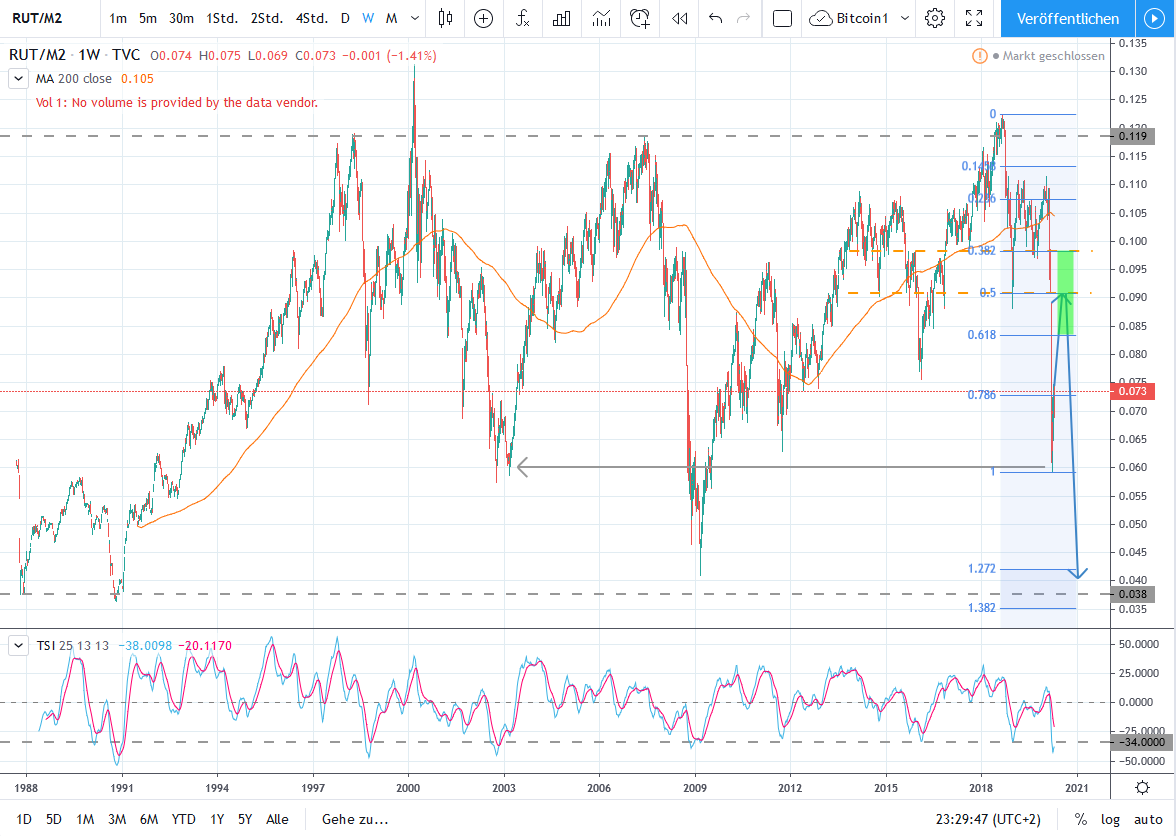
Task: Open the fx indicators menu
Action: (x=523, y=18)
